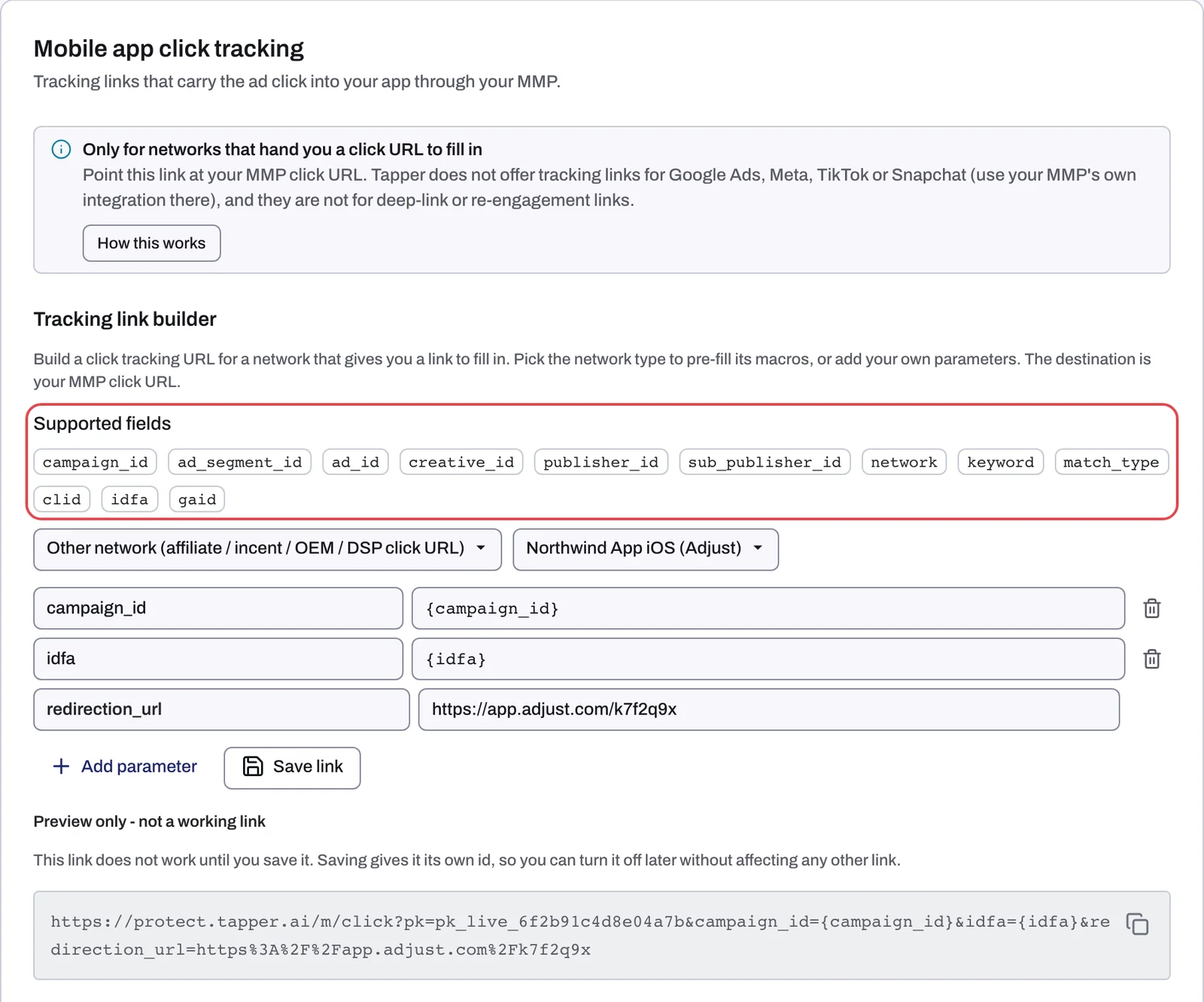Click the redirection_url name field
This screenshot has height=1002, width=1204.
pyautogui.click(x=221, y=709)
